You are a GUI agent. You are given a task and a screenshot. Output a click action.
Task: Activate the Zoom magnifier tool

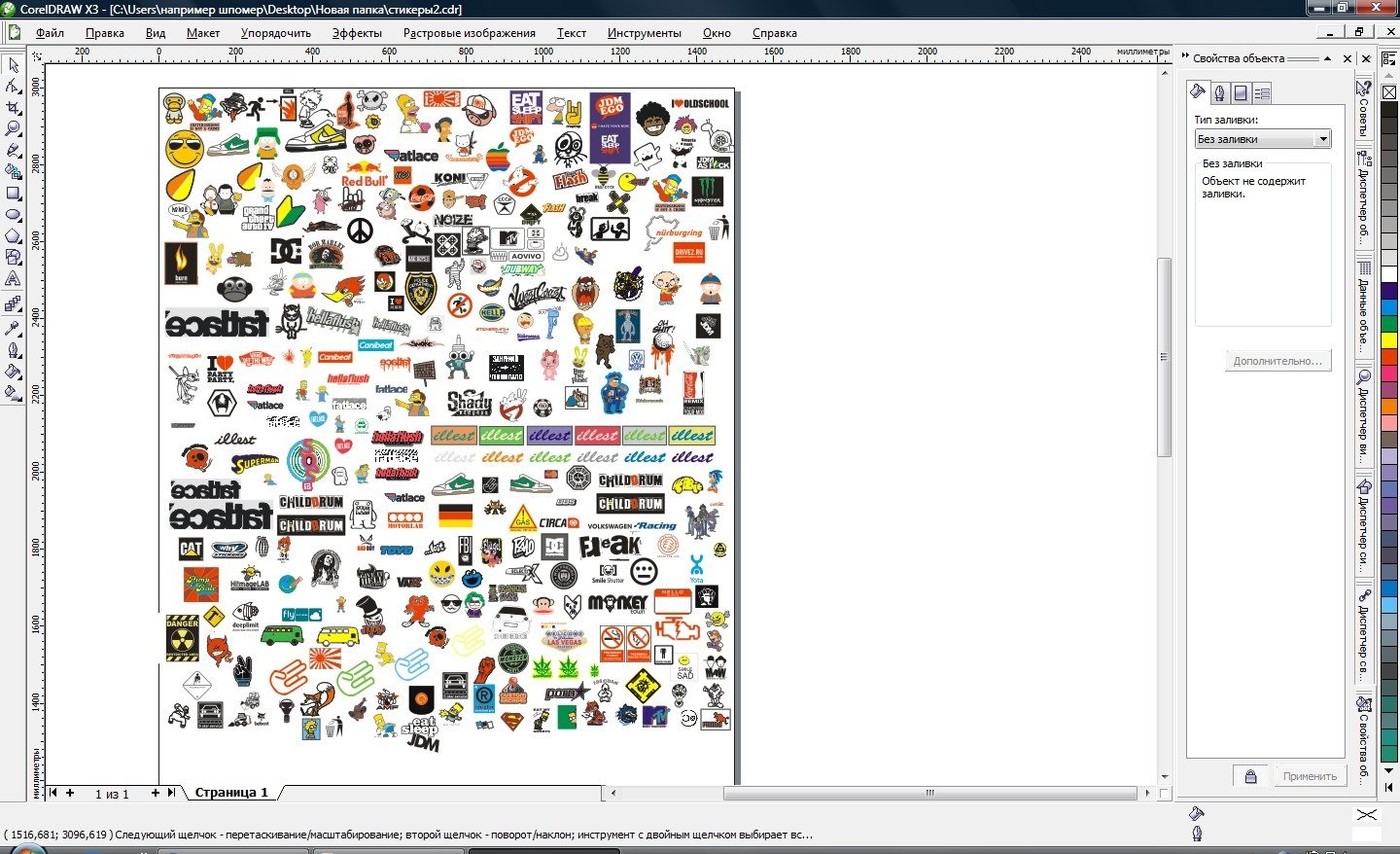click(14, 128)
